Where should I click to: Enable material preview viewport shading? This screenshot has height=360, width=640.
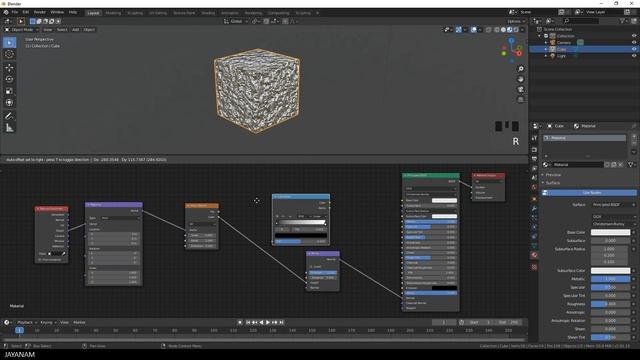(x=510, y=30)
